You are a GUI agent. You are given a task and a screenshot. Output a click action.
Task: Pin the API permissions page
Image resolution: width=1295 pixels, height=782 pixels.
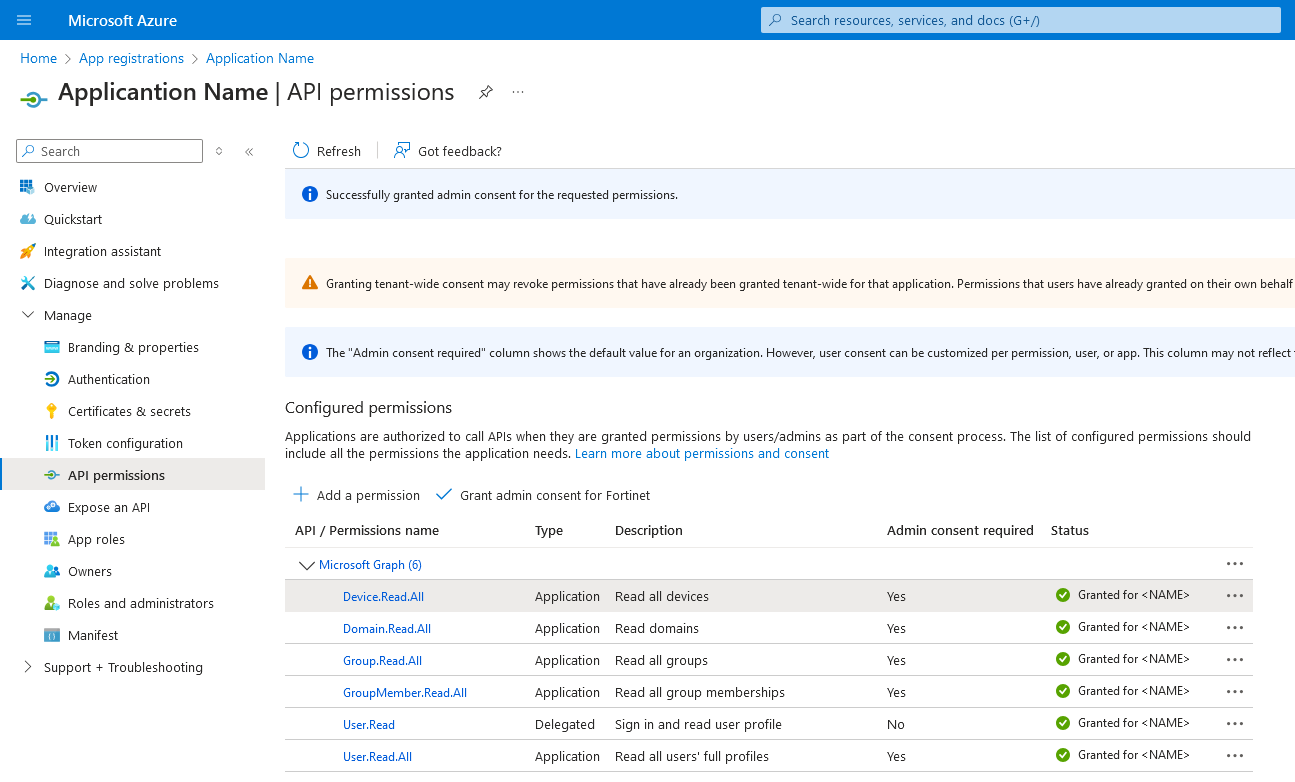pos(485,92)
